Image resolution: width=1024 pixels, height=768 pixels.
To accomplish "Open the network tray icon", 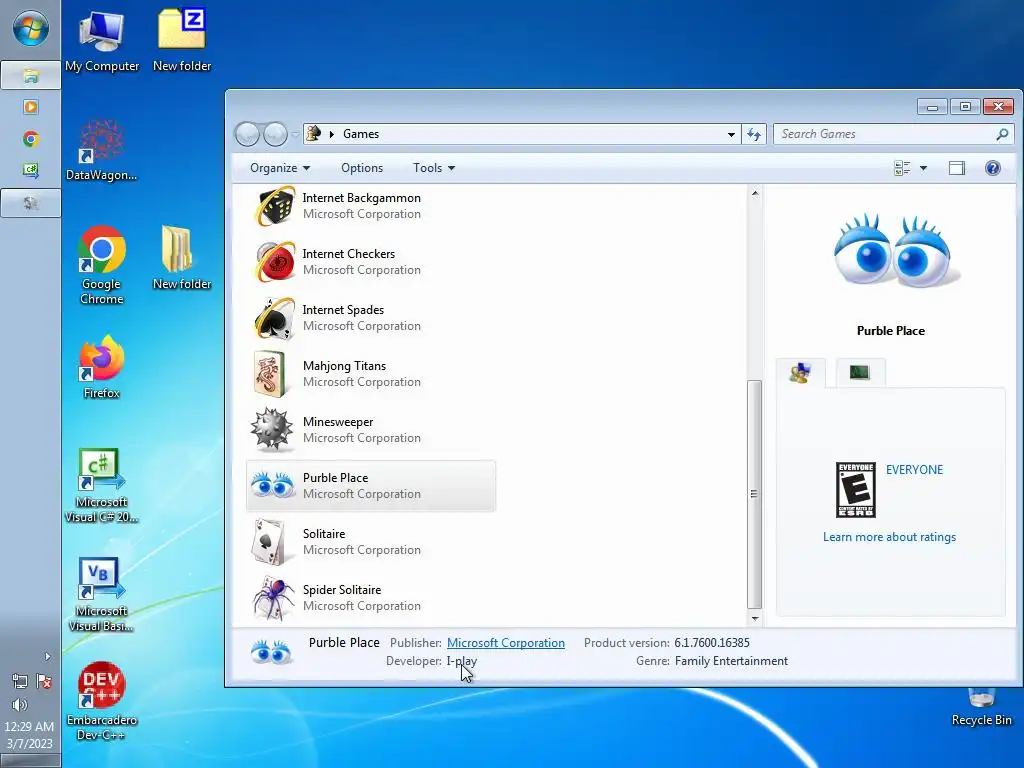I will coord(19,682).
